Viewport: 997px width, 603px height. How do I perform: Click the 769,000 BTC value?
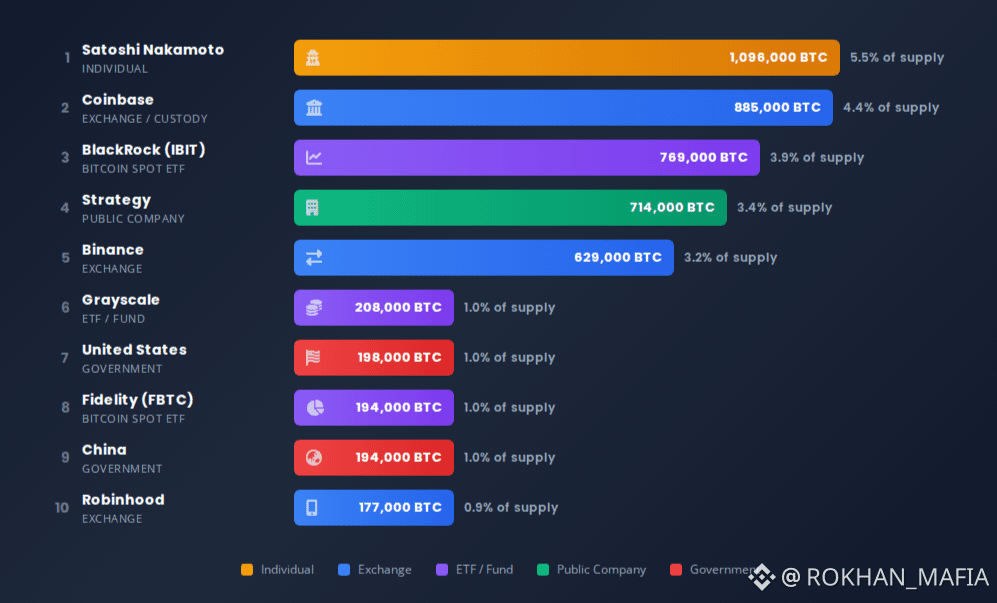(x=704, y=158)
